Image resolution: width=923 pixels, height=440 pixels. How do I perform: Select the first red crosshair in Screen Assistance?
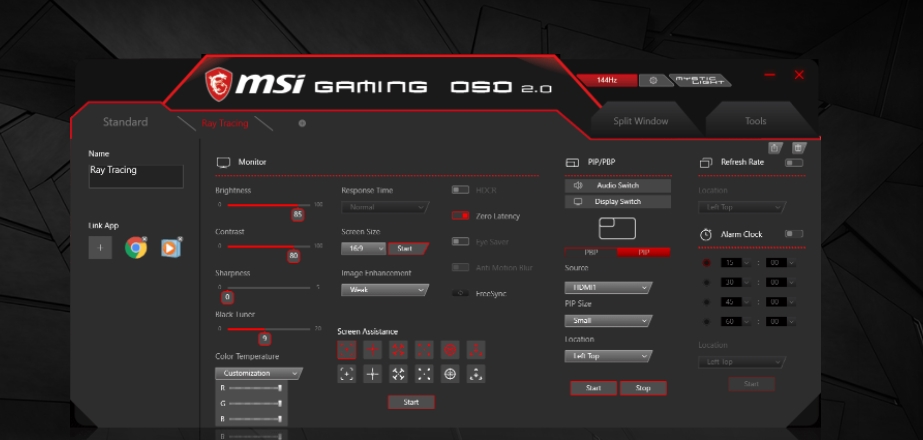(346, 349)
